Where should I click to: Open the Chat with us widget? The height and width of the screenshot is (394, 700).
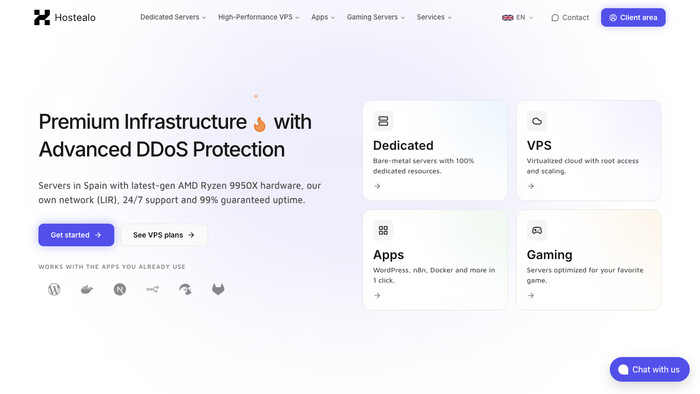point(650,369)
